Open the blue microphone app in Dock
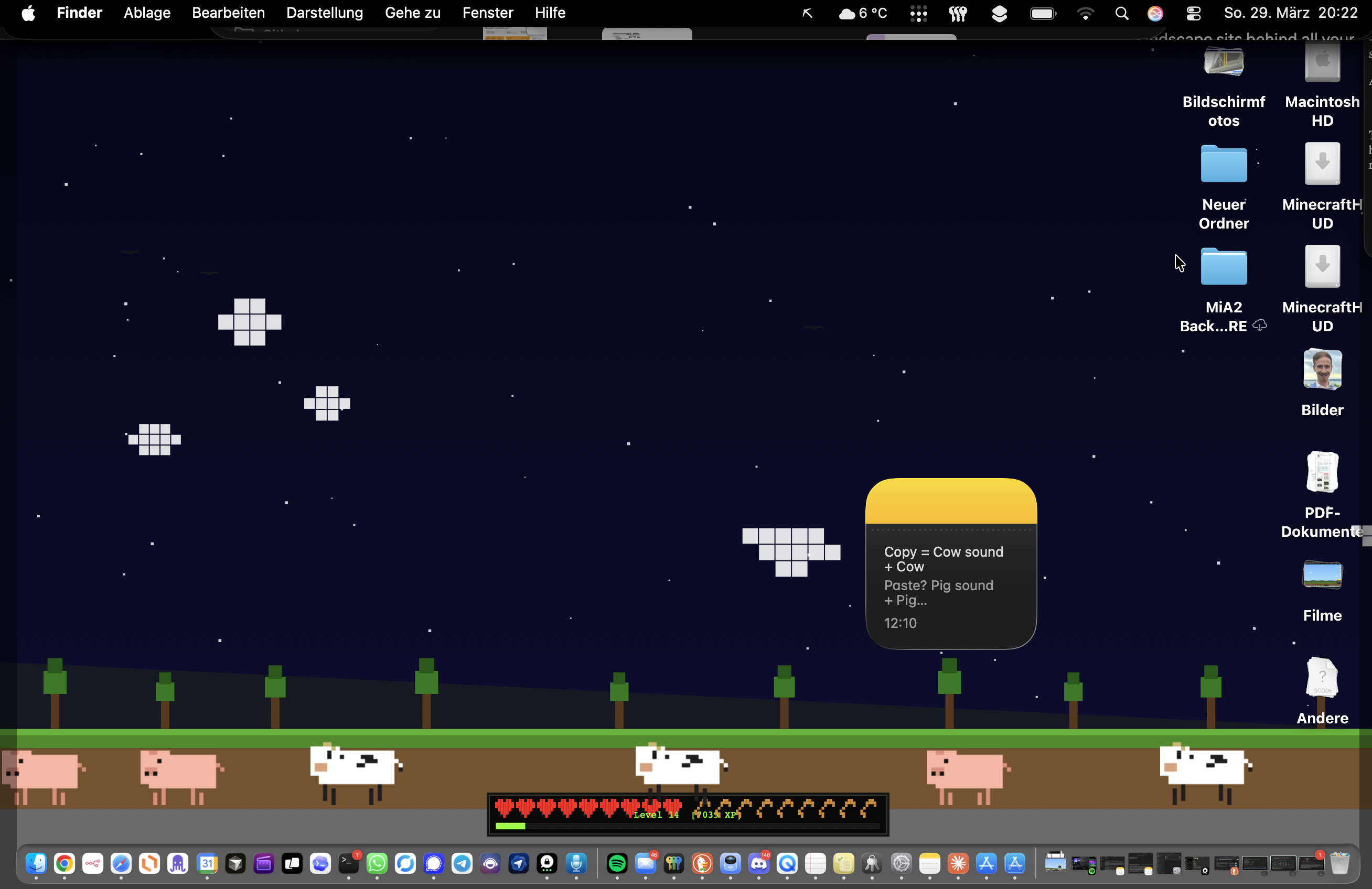 pyautogui.click(x=576, y=863)
